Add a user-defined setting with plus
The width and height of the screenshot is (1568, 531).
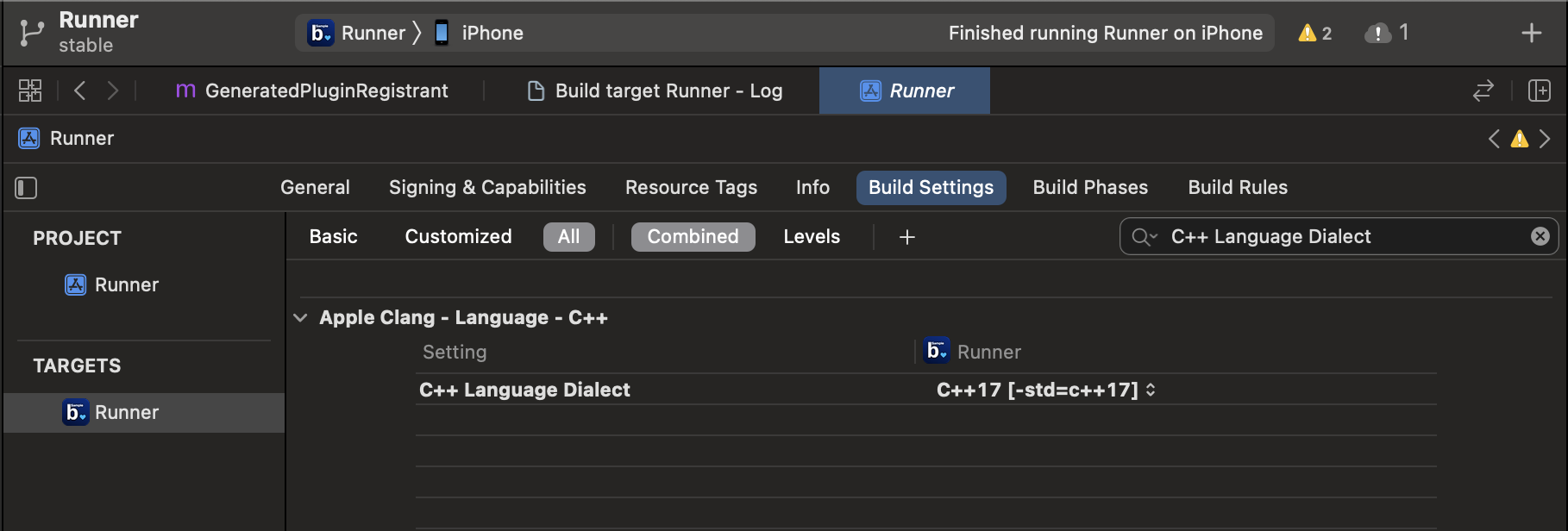pyautogui.click(x=906, y=236)
